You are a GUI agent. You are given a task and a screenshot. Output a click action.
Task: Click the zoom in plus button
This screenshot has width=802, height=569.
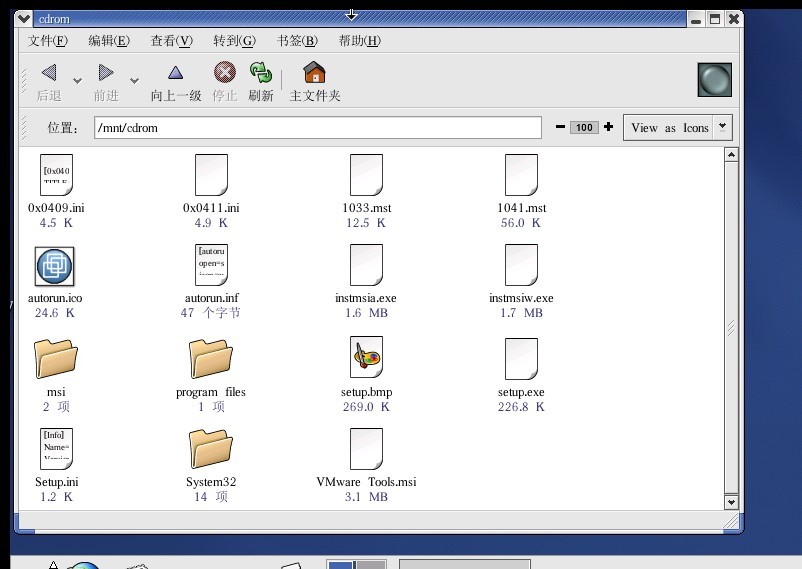pyautogui.click(x=608, y=127)
